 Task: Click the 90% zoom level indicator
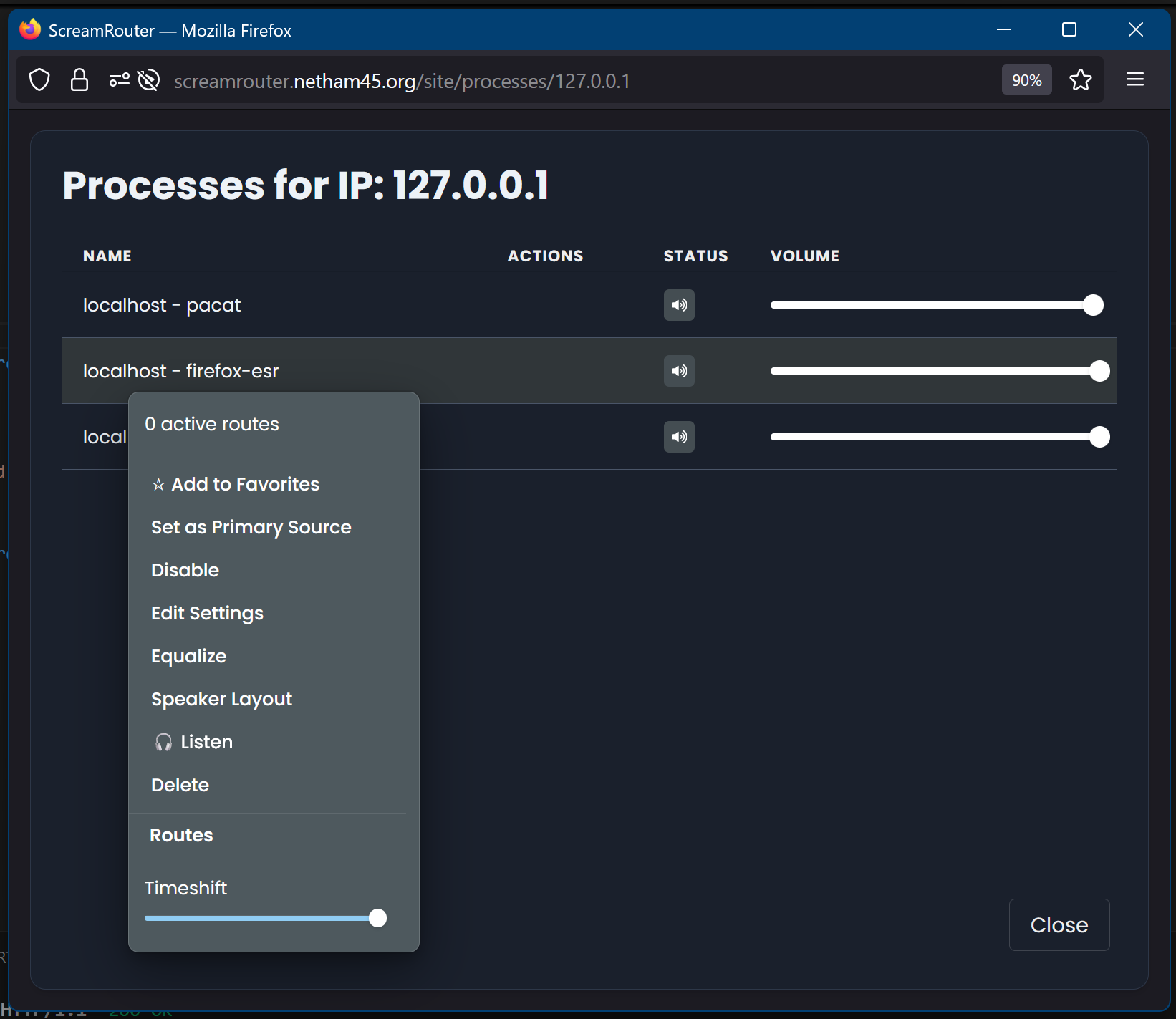1026,80
